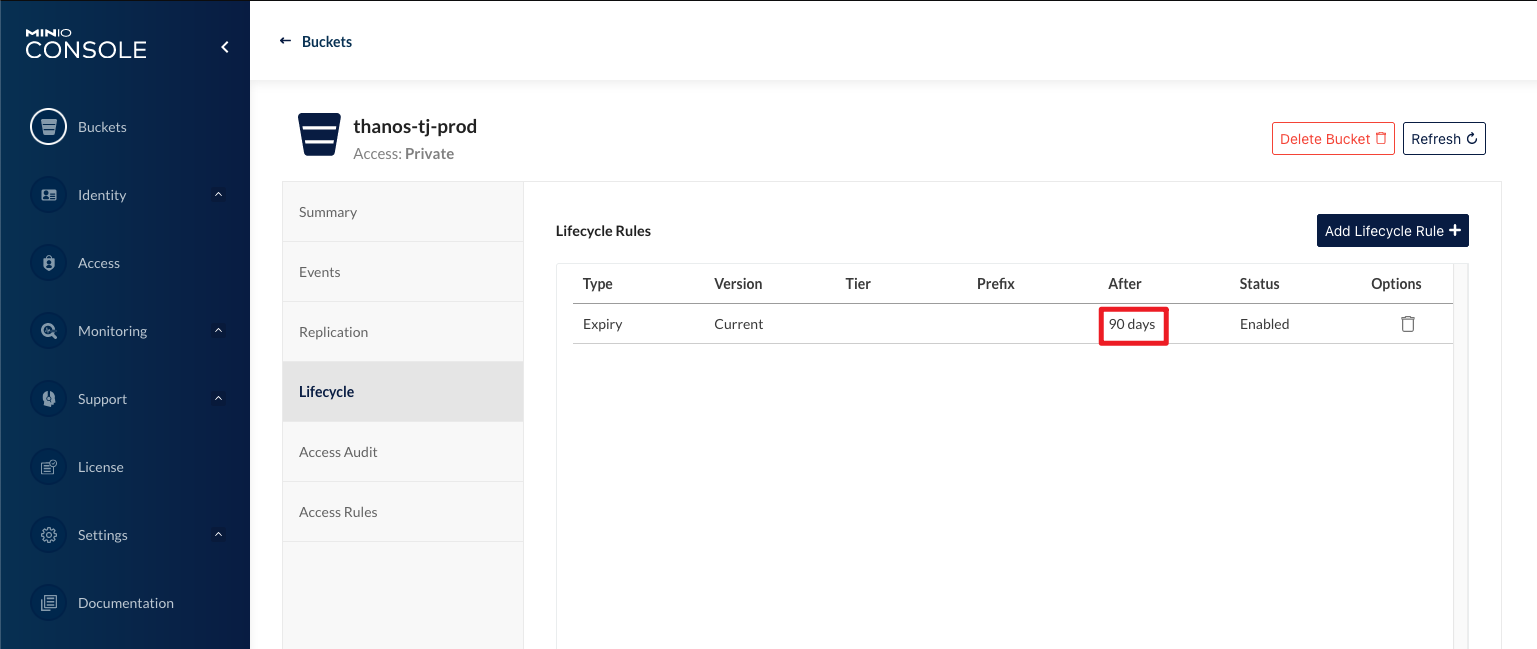Click the Support sidebar icon

[x=48, y=399]
